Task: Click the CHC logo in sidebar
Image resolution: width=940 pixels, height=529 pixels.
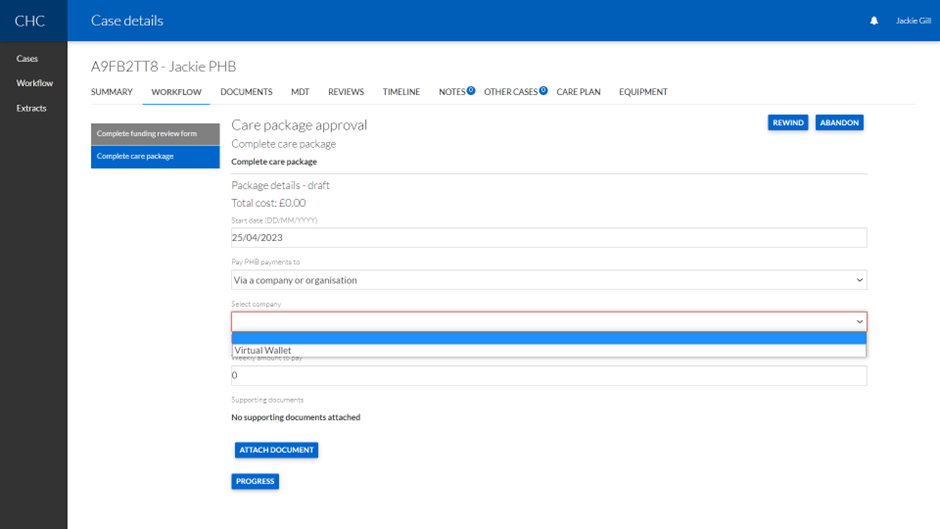Action: pyautogui.click(x=30, y=21)
